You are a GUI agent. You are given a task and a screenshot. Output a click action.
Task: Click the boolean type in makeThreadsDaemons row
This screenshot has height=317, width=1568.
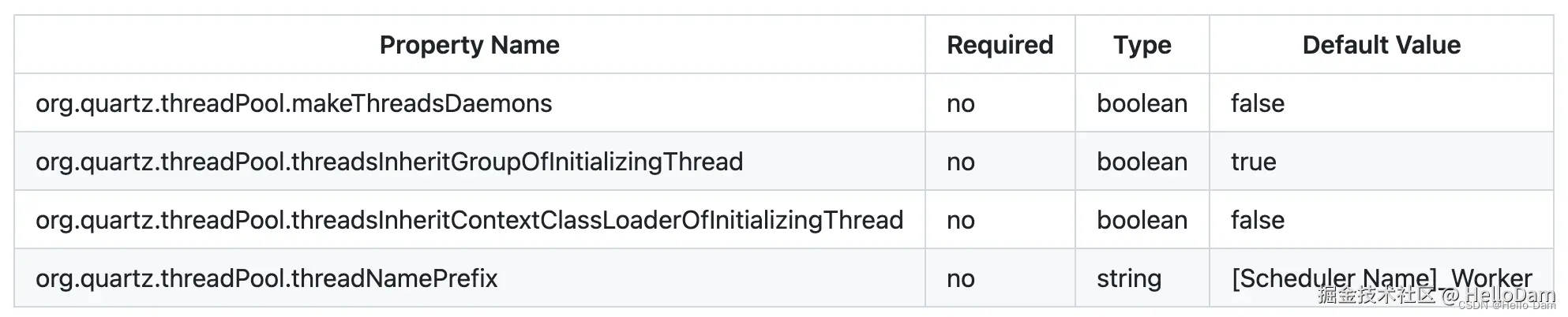(x=1142, y=103)
